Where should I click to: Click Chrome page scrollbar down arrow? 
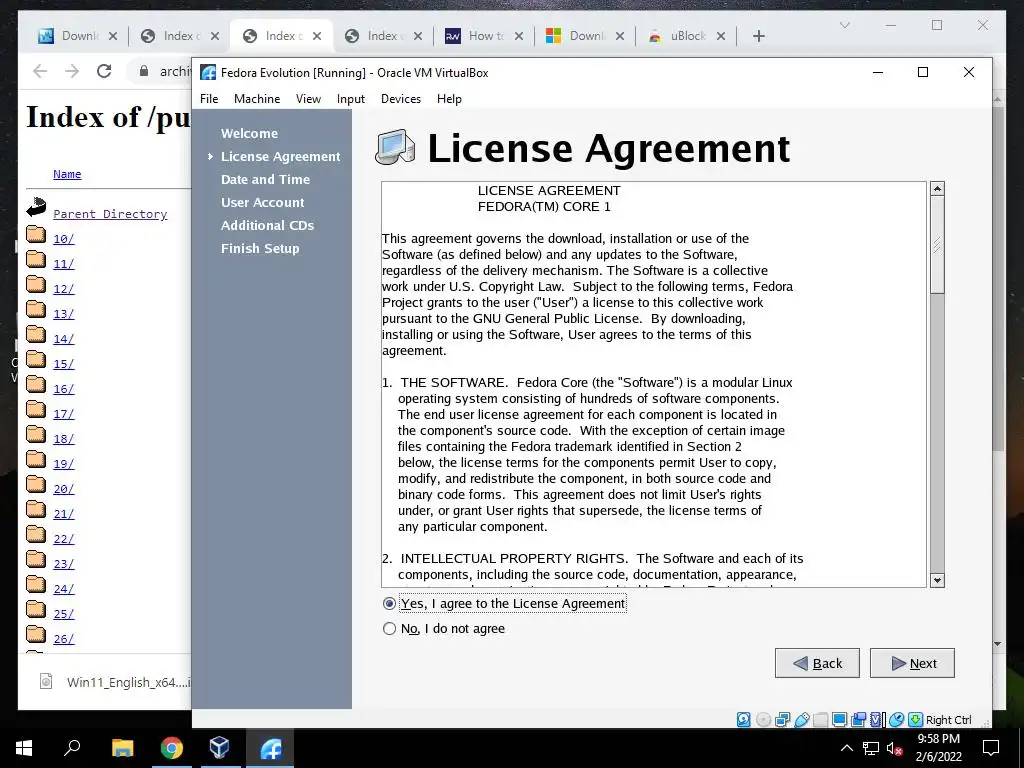[x=997, y=644]
